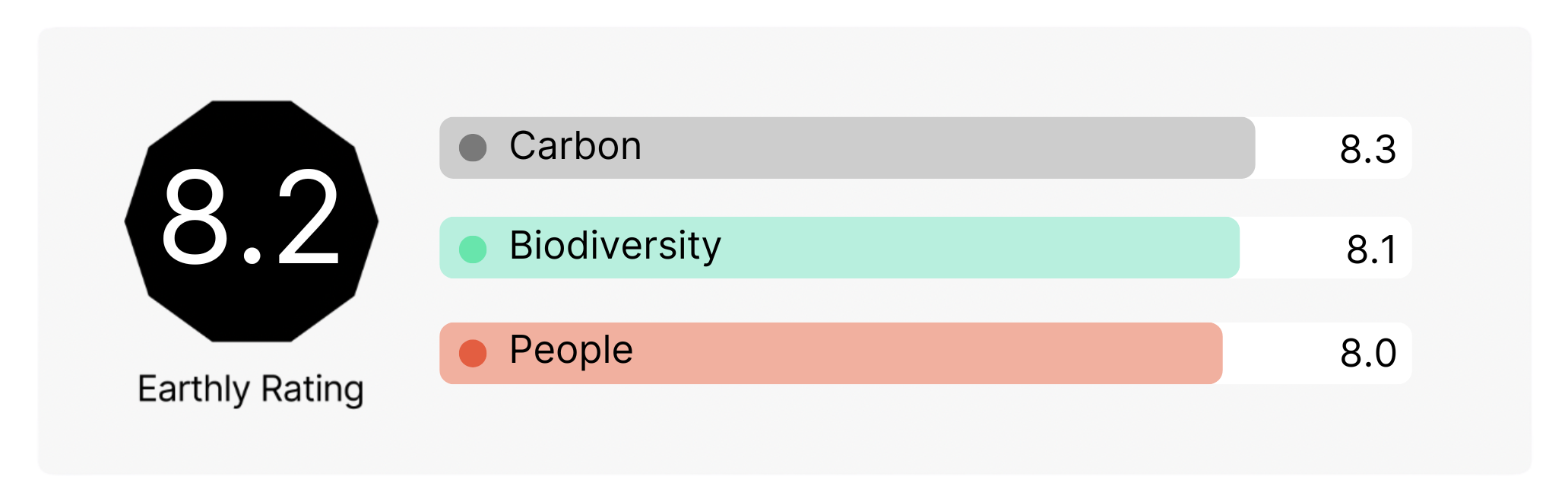Click the red People dot indicator

[473, 353]
